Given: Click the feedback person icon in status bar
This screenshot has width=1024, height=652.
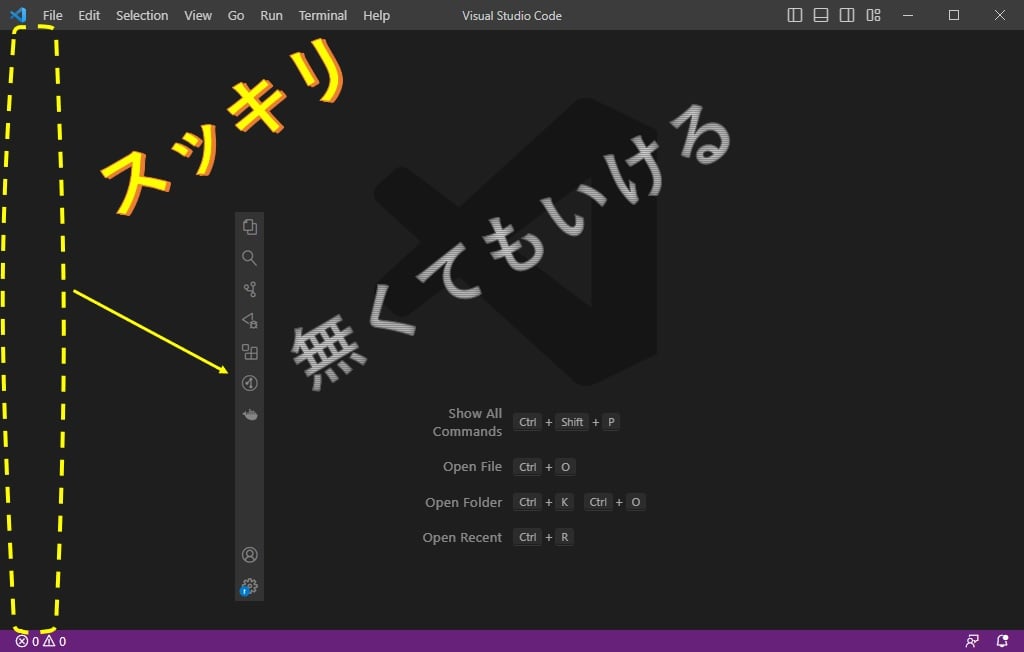Looking at the screenshot, I should (x=972, y=642).
